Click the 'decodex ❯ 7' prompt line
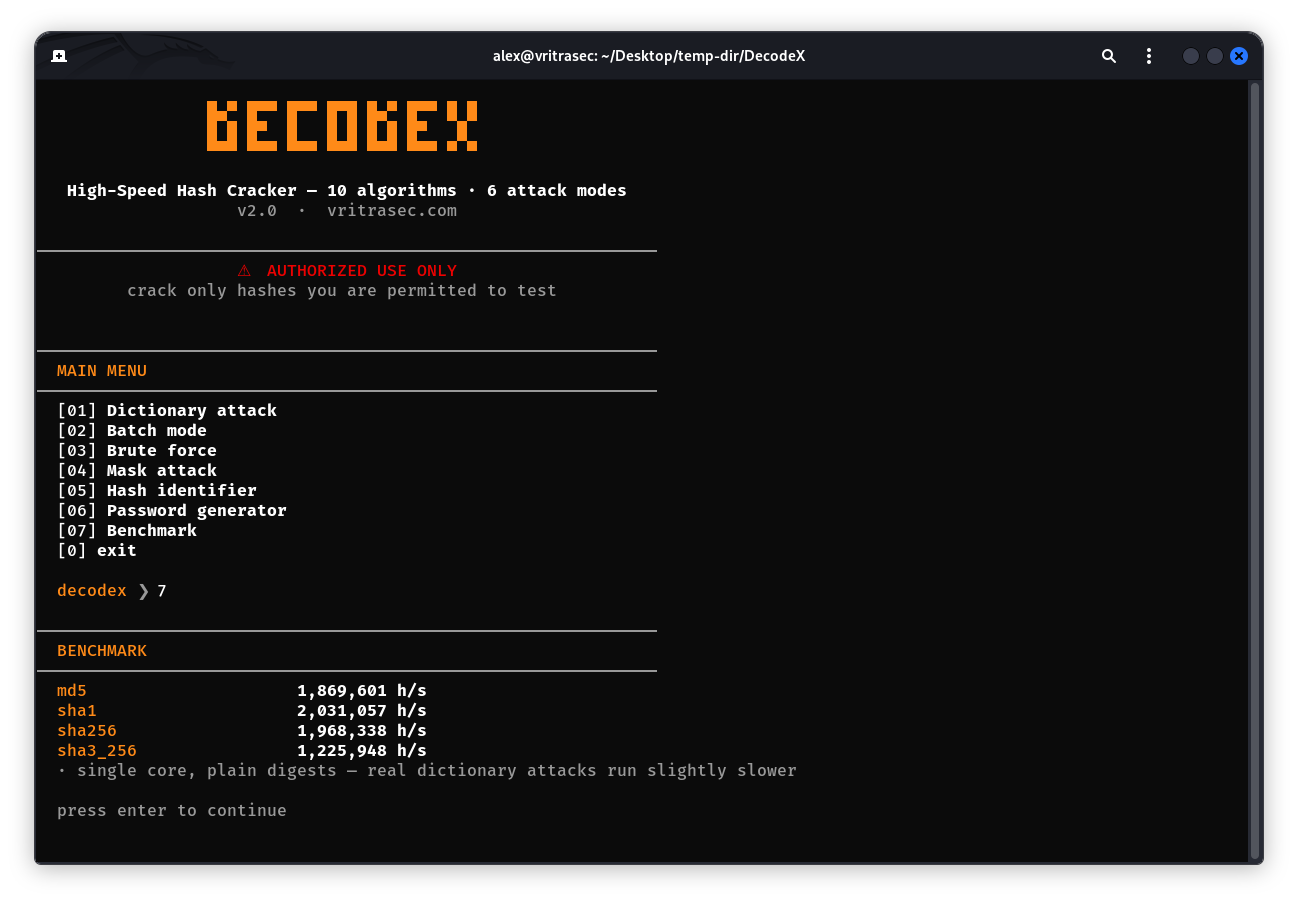 pyautogui.click(x=112, y=591)
